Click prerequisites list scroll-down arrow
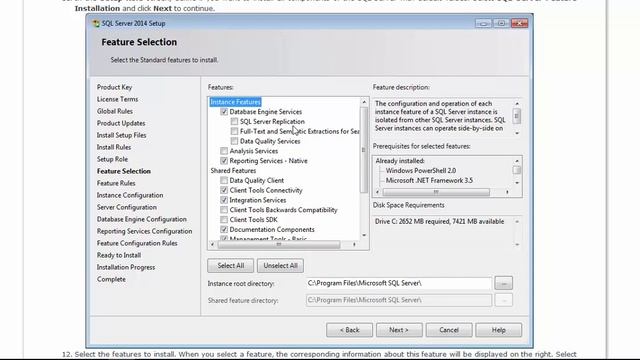This screenshot has height=360, width=640. (x=517, y=183)
